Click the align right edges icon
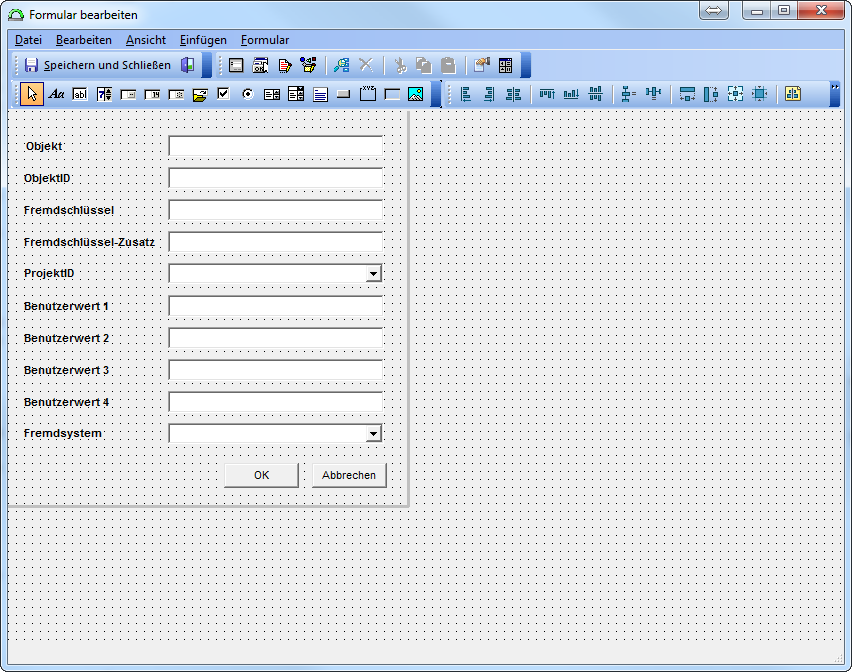The image size is (852, 672). [490, 94]
